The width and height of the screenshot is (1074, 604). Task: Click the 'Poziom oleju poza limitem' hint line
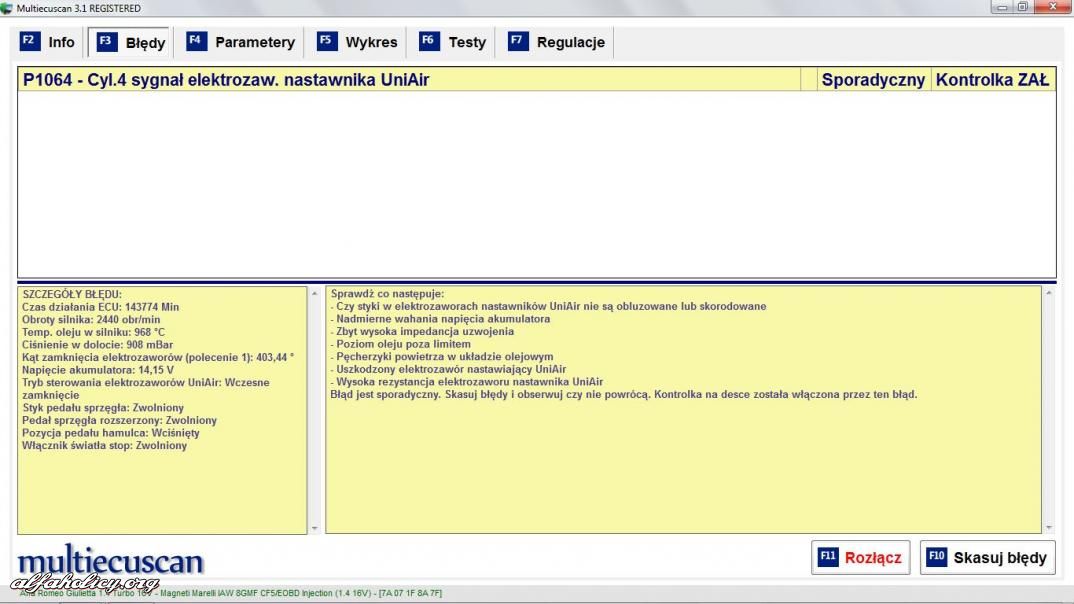[x=401, y=344]
